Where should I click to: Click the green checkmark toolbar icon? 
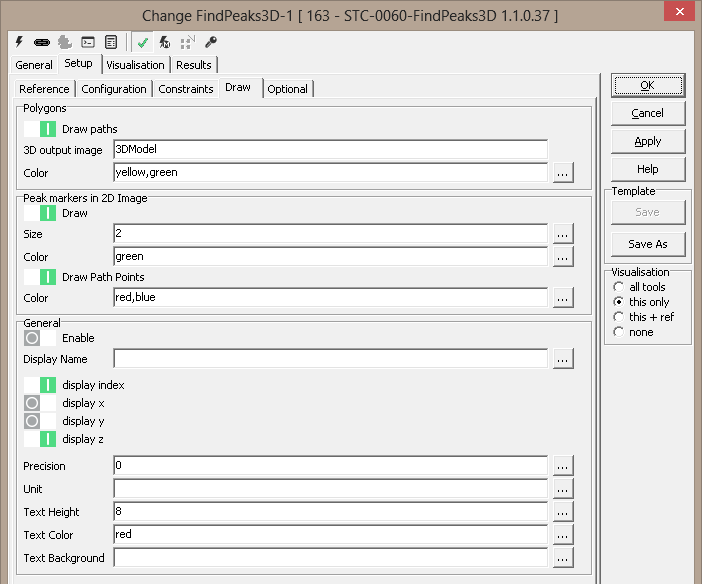coord(144,43)
